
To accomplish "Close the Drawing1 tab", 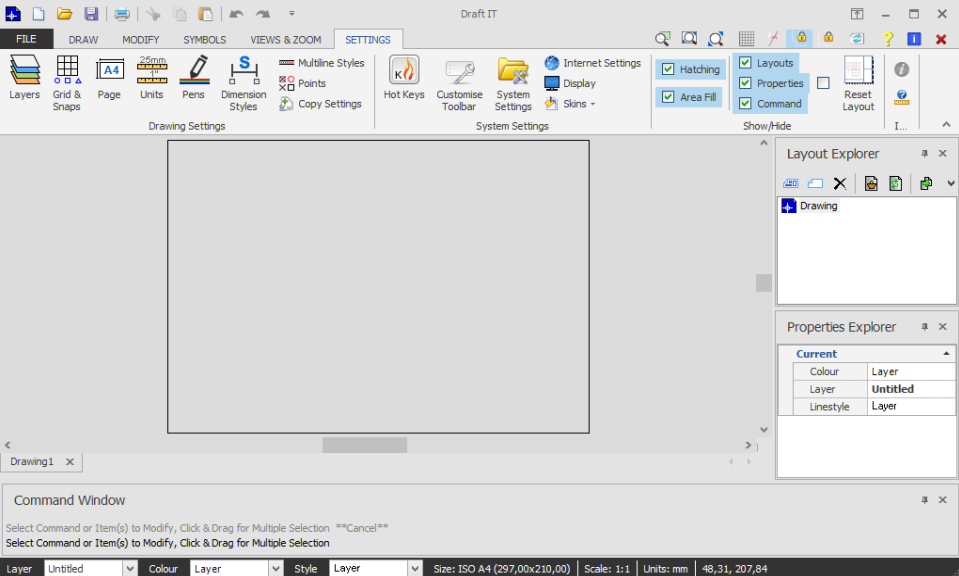I will [70, 462].
